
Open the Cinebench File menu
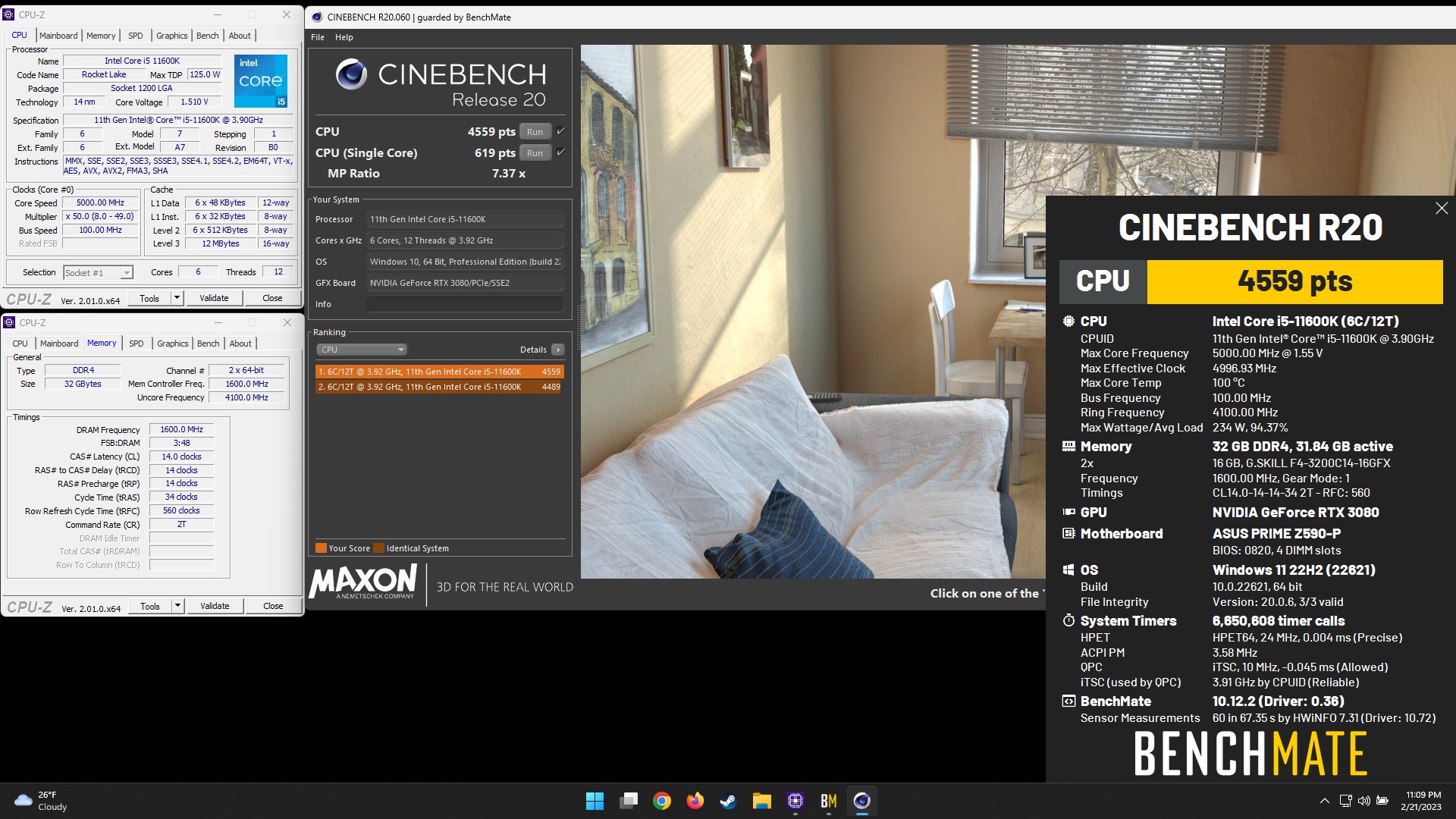pos(318,37)
